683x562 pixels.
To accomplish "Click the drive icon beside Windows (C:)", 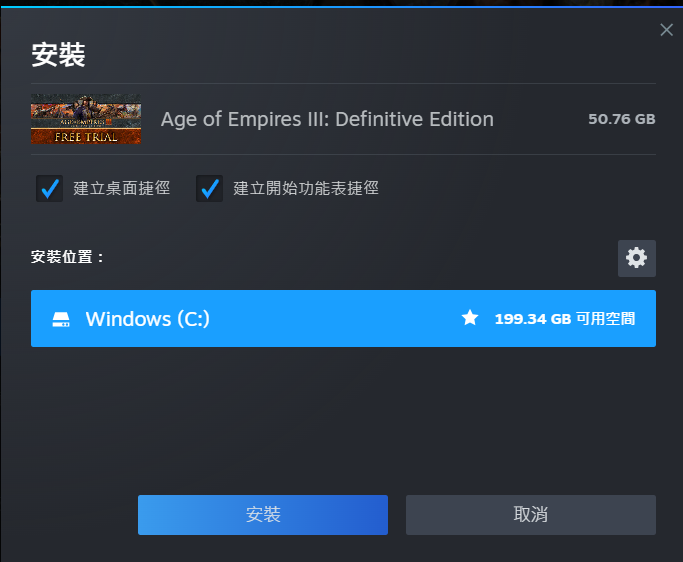I will 61,319.
